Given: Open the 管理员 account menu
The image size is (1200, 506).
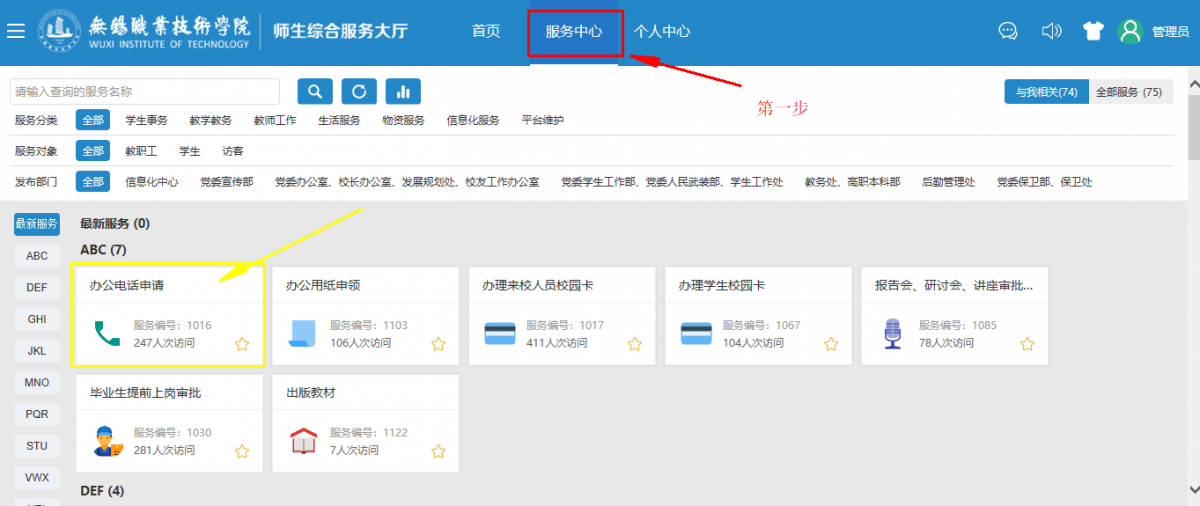Looking at the screenshot, I should click(1170, 32).
